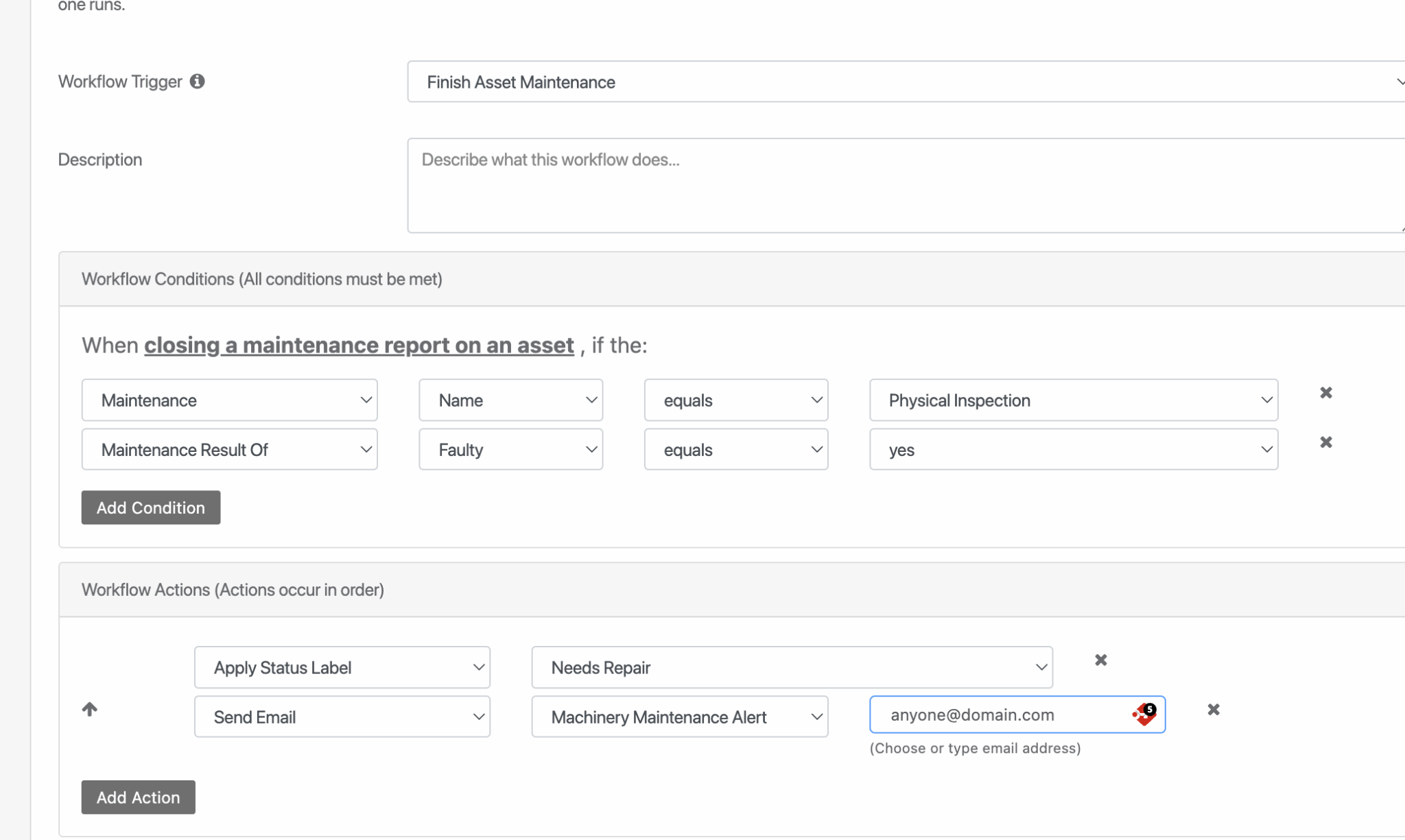Screen dimensions: 1405x840
Task: Delete the Send Email action
Action: point(1213,710)
